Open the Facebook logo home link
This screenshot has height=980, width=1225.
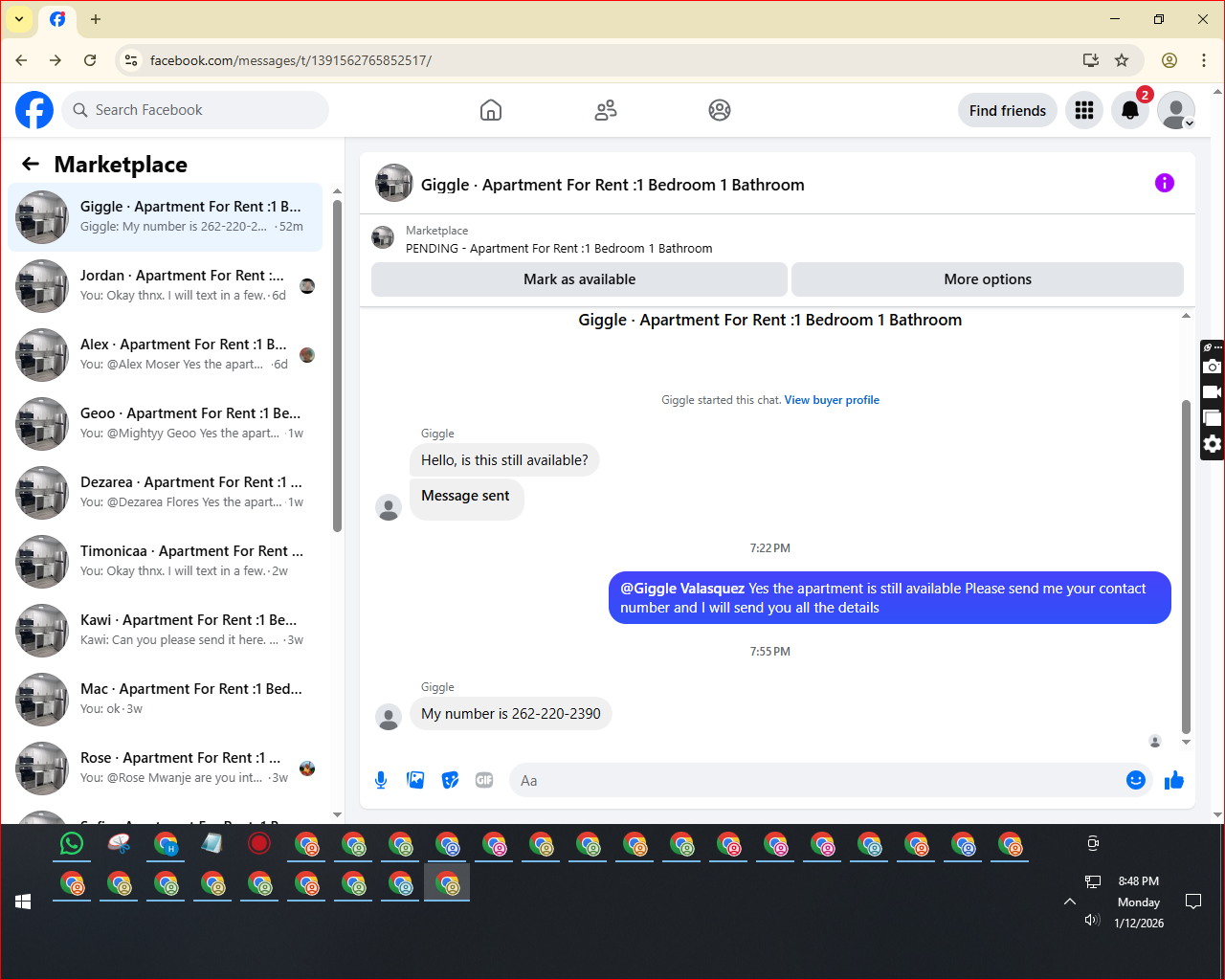point(34,110)
